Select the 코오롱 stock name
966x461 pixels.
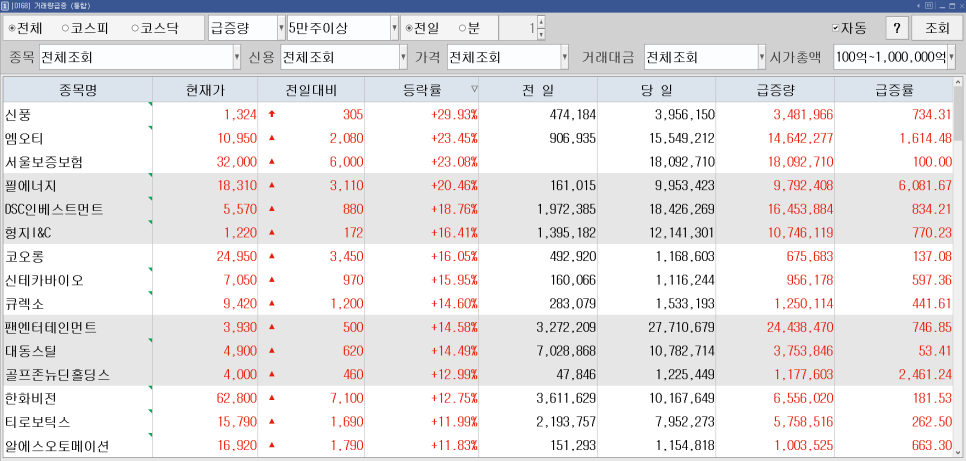pyautogui.click(x=24, y=256)
